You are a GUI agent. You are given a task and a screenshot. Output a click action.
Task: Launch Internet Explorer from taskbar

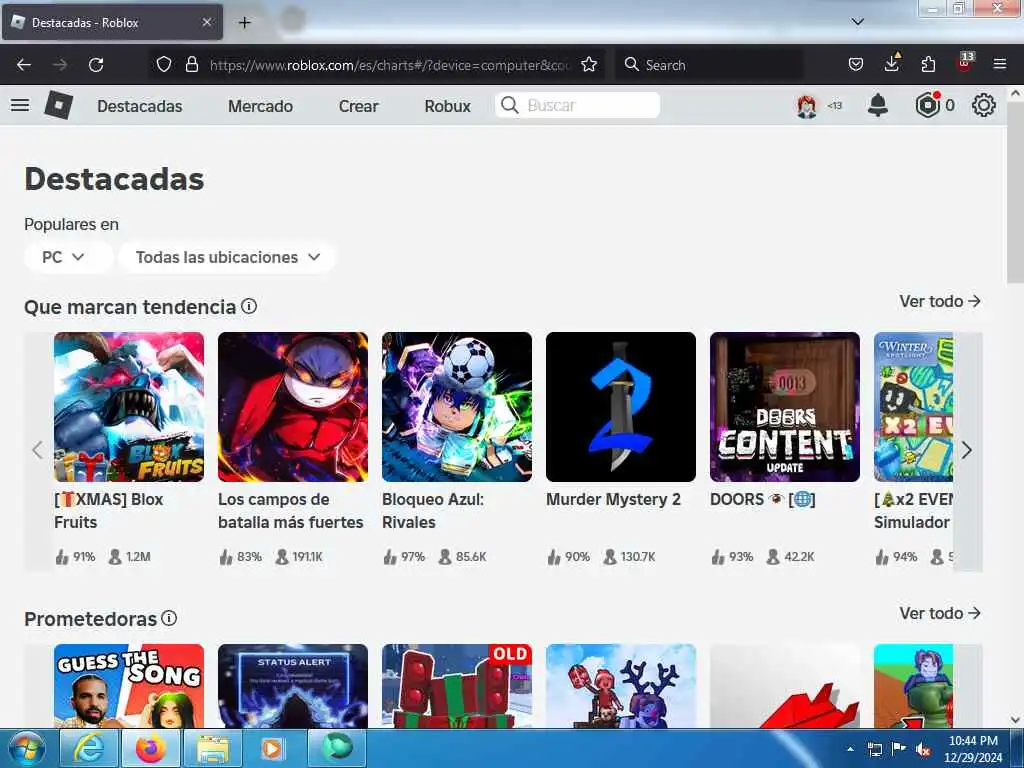pyautogui.click(x=88, y=748)
